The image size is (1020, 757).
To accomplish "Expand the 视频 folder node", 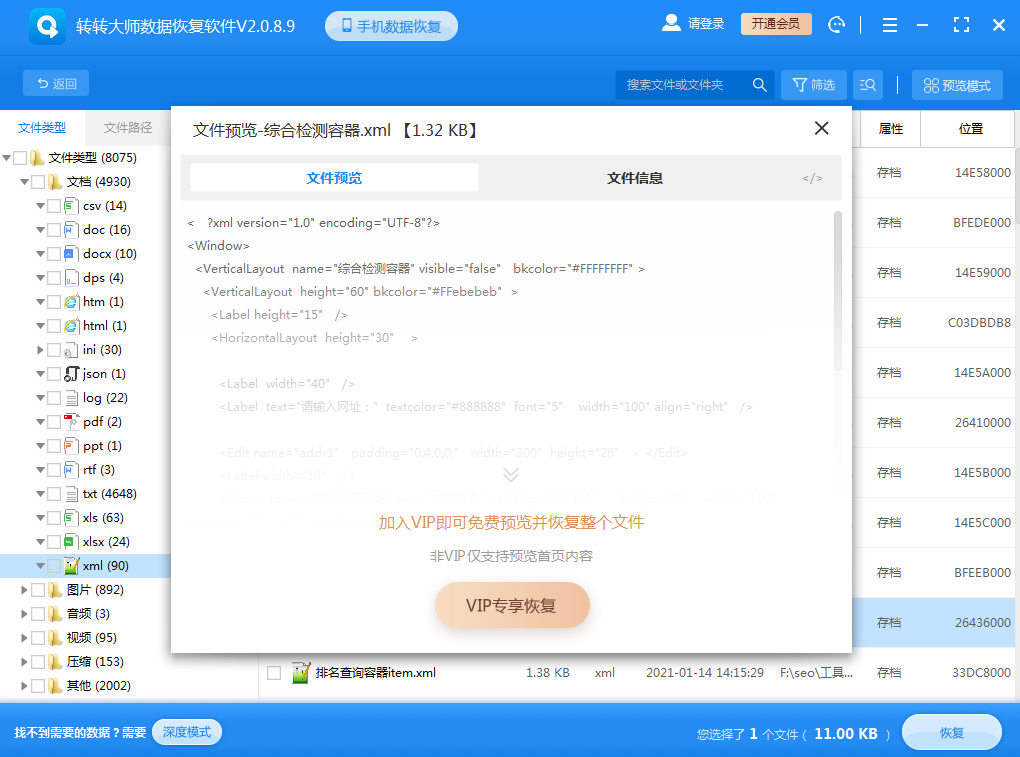I will pos(24,638).
